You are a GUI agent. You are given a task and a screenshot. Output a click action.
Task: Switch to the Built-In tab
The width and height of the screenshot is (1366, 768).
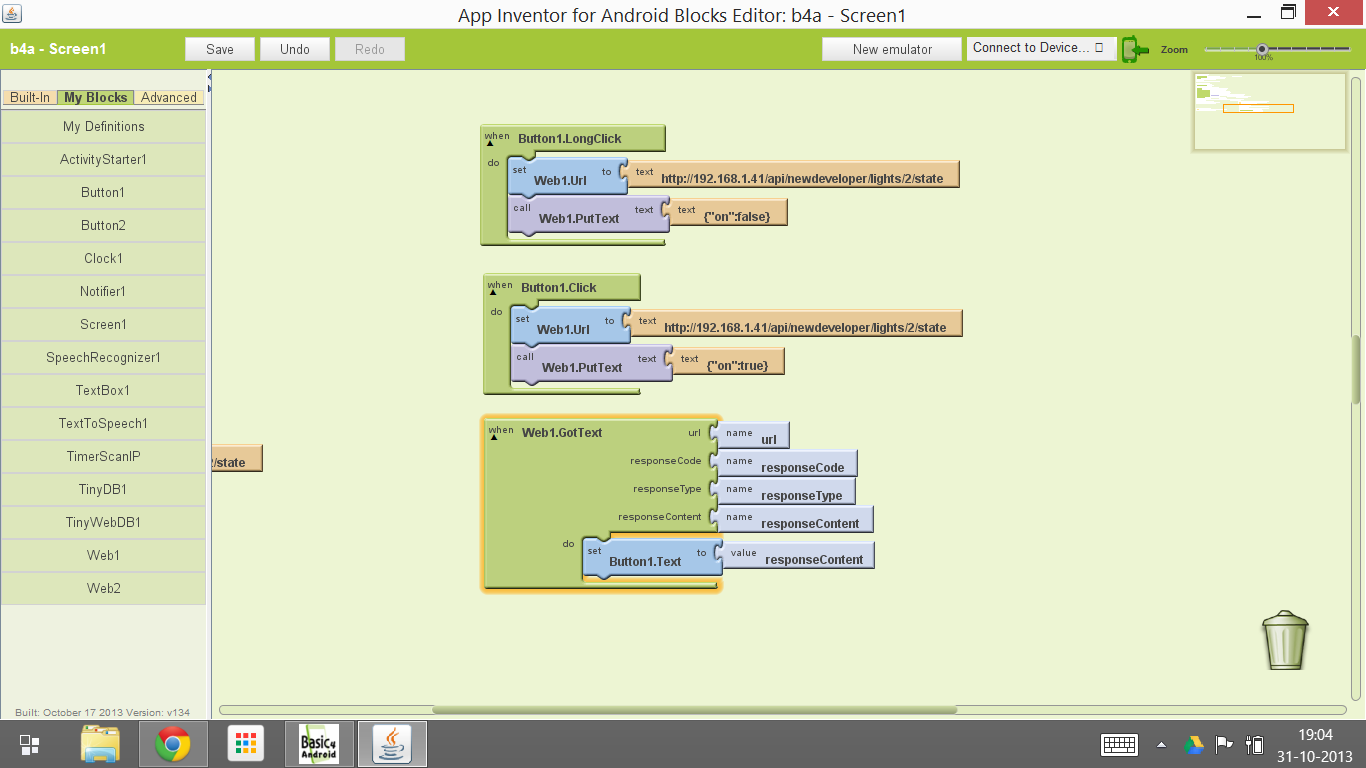[x=30, y=97]
